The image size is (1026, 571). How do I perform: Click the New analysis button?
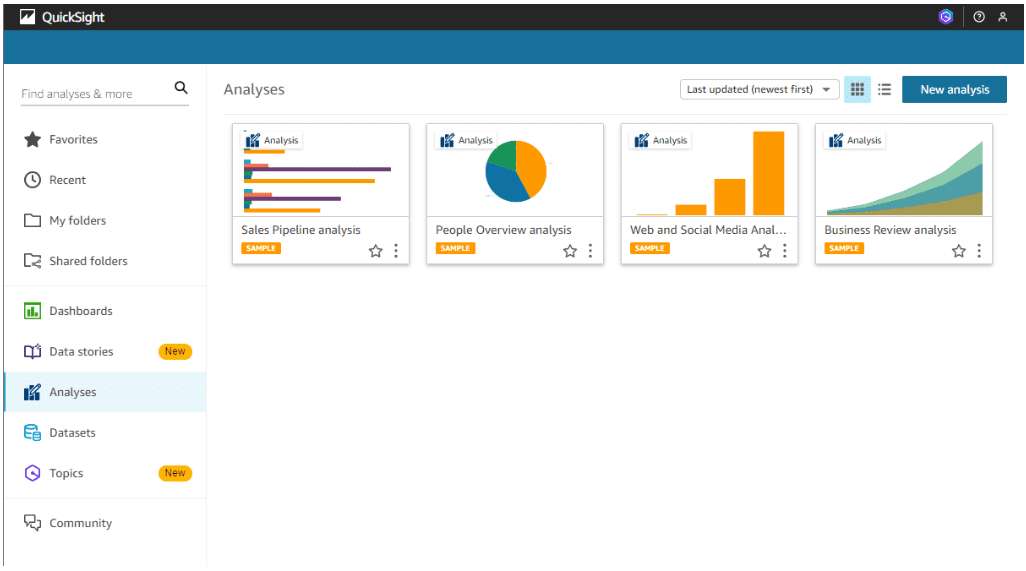pos(954,89)
